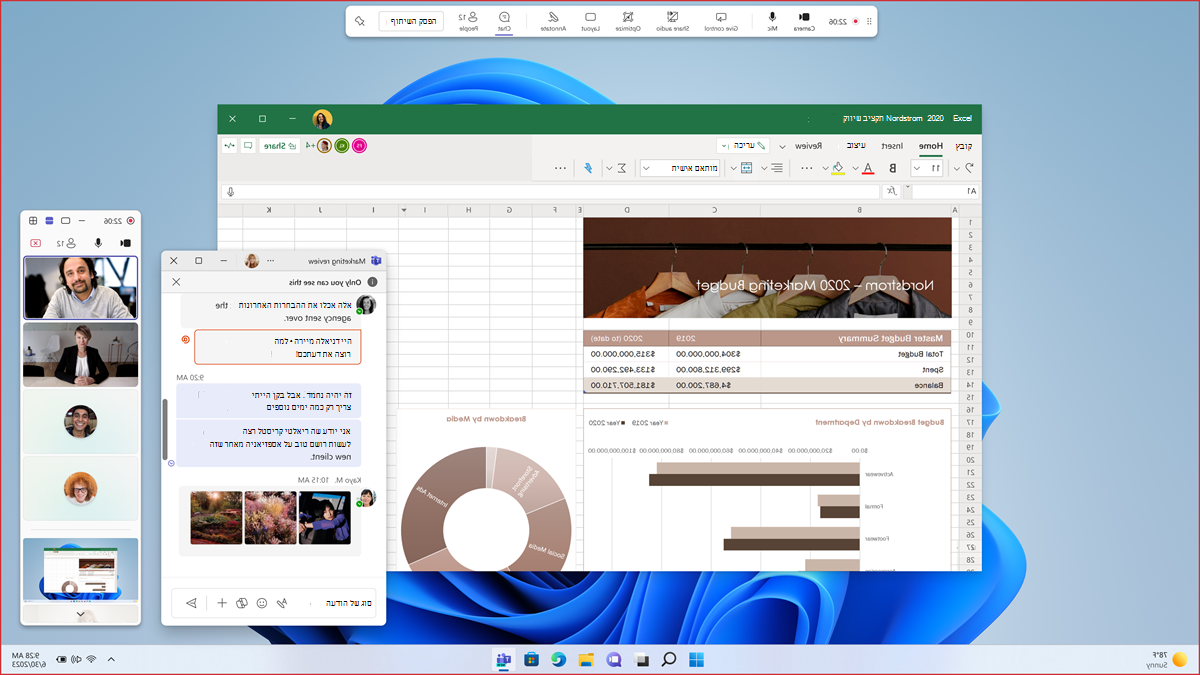The height and width of the screenshot is (675, 1200).
Task: Open more options ellipsis in chat window header
Action: 271,260
